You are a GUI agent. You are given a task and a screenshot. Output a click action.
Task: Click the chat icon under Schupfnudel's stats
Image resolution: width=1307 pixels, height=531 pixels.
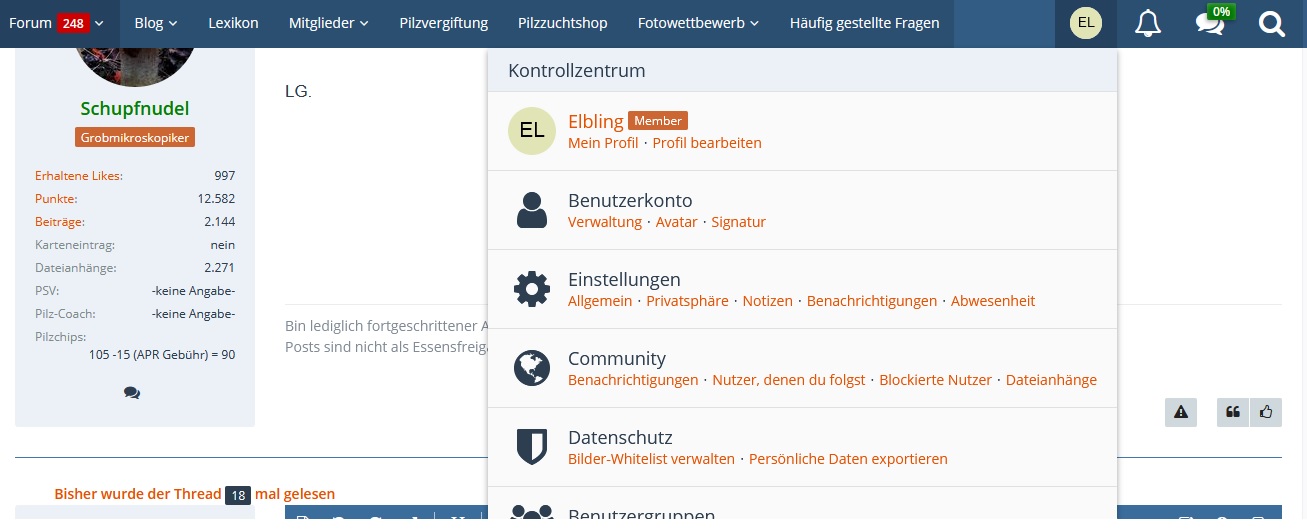(132, 393)
